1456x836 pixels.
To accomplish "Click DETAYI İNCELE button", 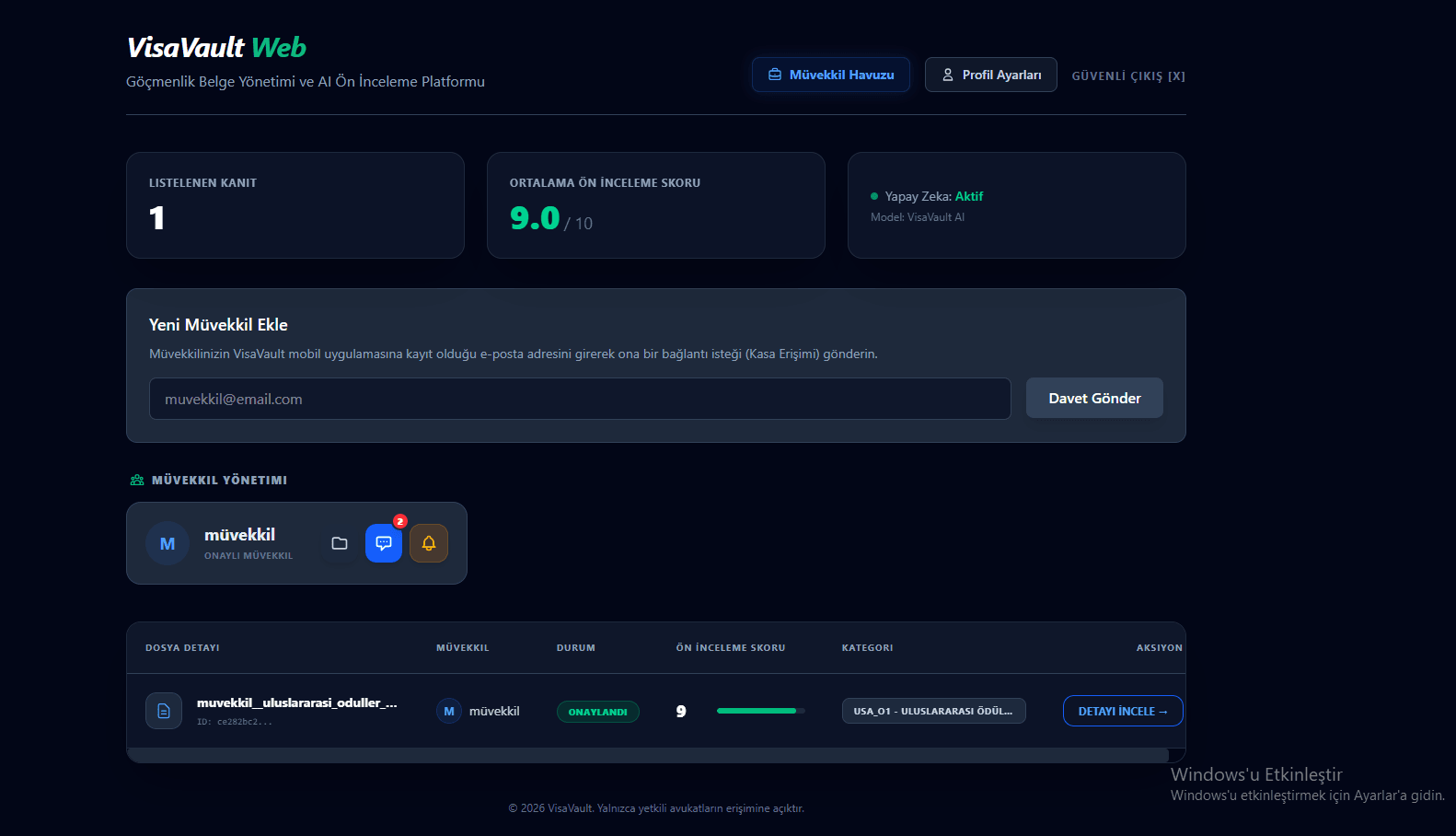I will (1122, 711).
